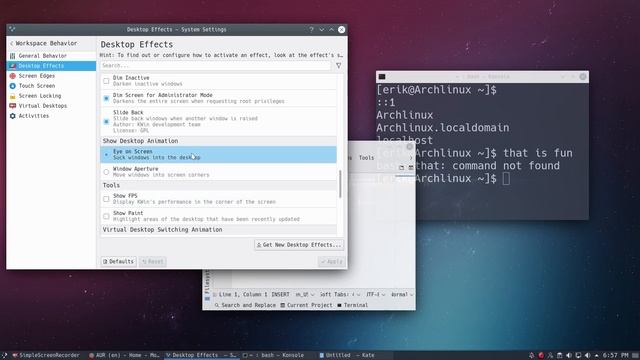Switch to AUR (en) - Home browser task
Image resolution: width=640 pixels, height=360 pixels.
[124, 356]
